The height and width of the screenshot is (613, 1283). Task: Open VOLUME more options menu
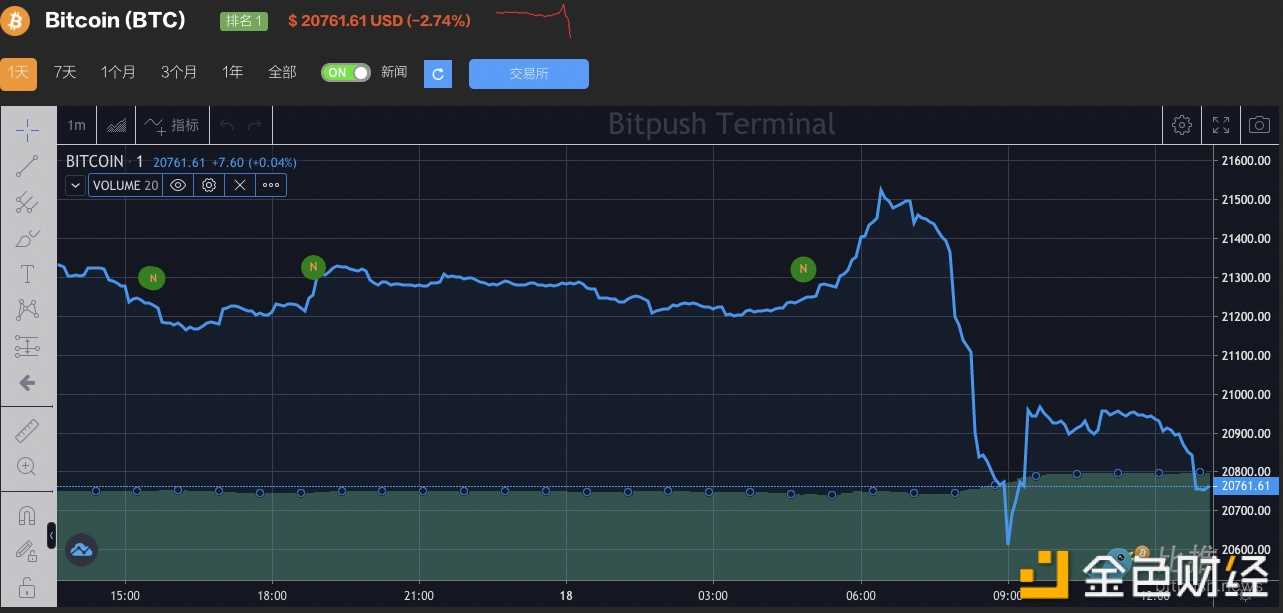coord(271,185)
